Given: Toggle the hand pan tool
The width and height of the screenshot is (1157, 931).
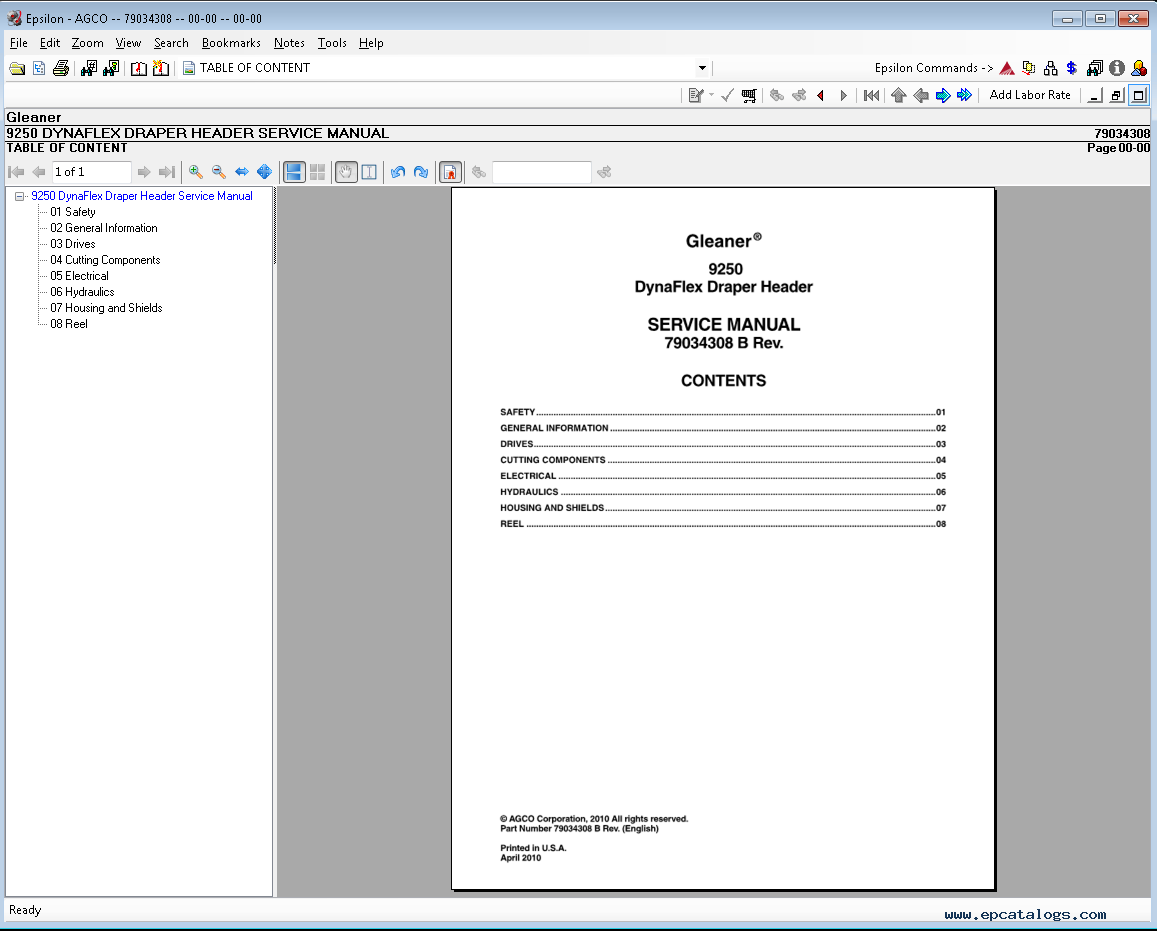Looking at the screenshot, I should click(x=346, y=172).
